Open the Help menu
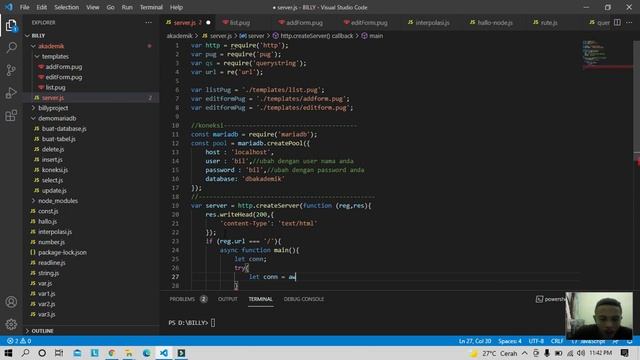640x360 pixels. coord(176,7)
